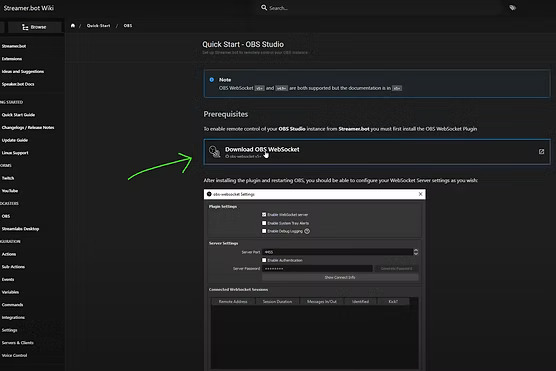Click the Generate Password button
This screenshot has height=371, width=556.
[x=396, y=268]
